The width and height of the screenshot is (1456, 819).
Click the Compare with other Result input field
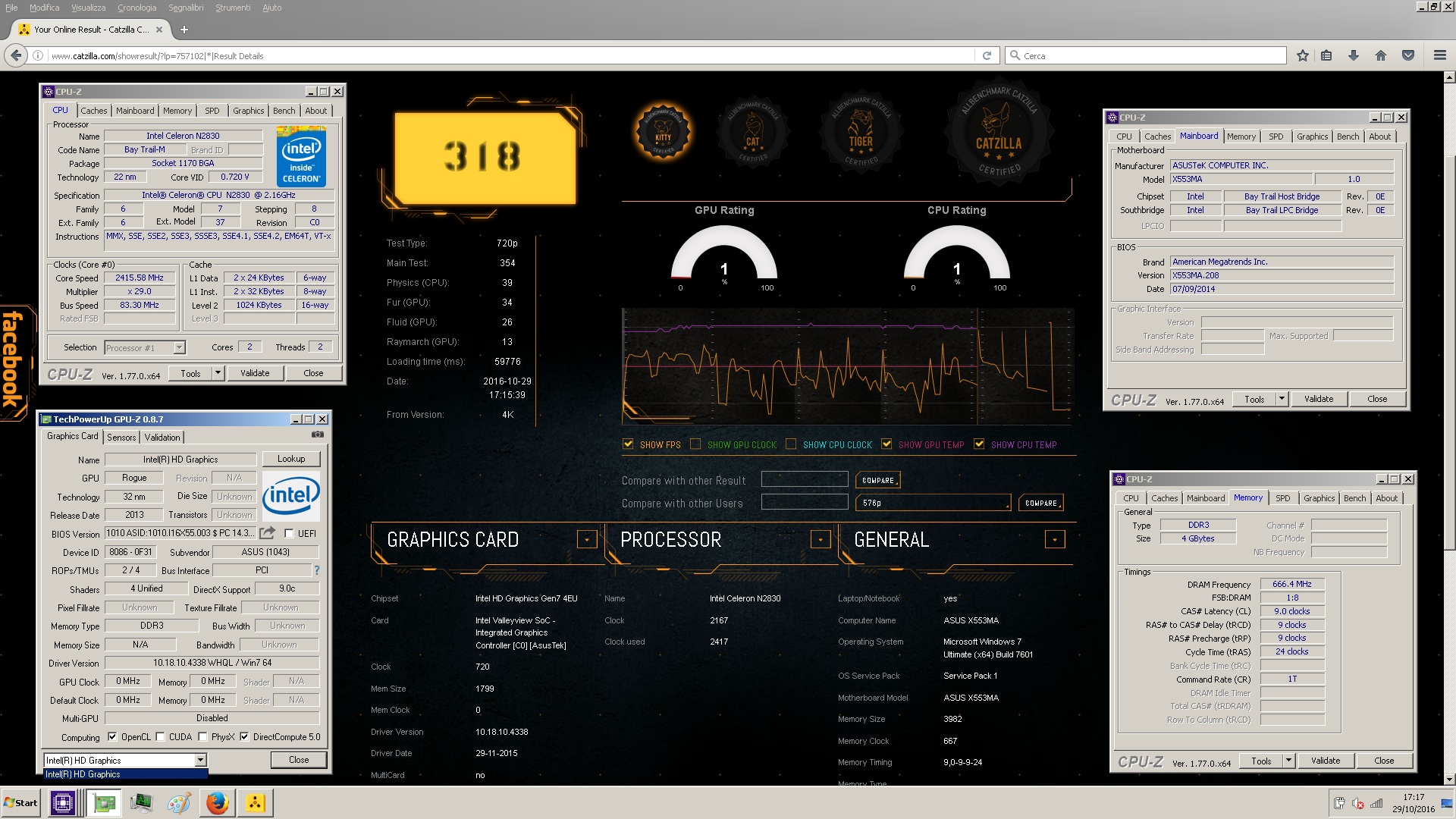click(805, 479)
